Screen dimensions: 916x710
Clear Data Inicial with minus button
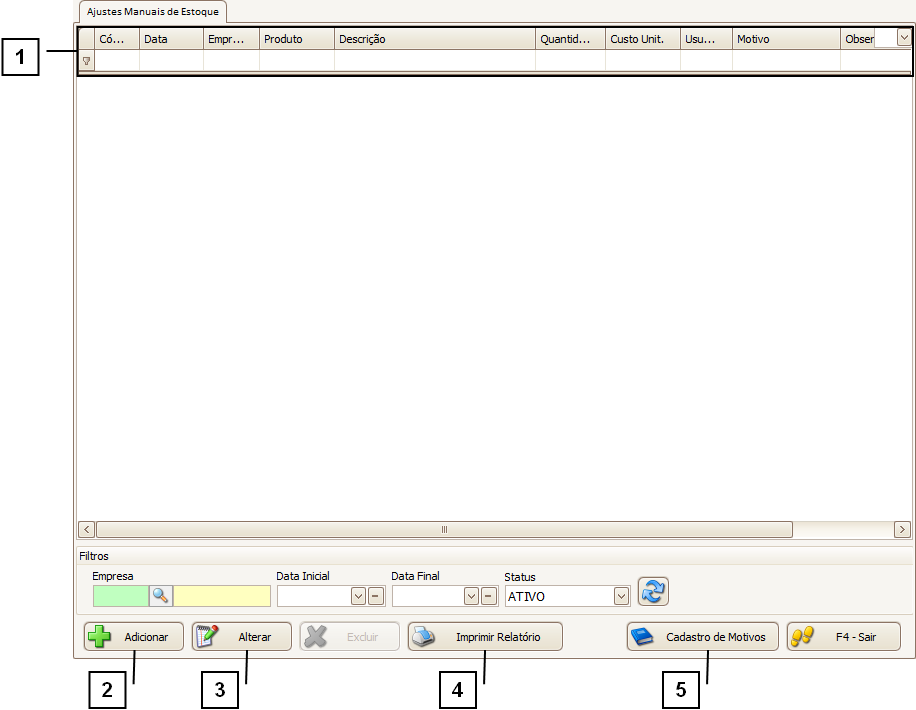tap(375, 596)
